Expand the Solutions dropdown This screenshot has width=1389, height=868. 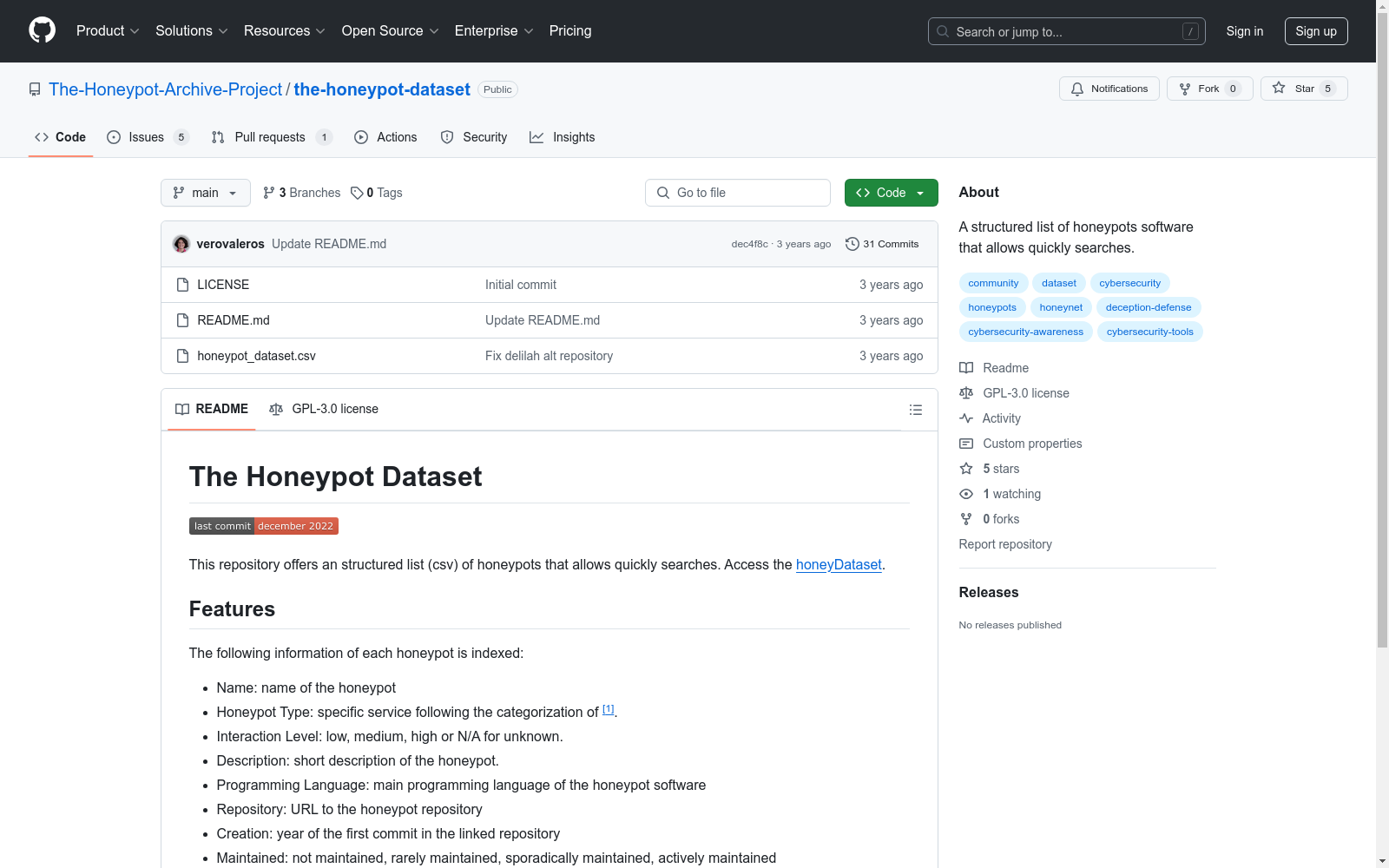pyautogui.click(x=192, y=30)
